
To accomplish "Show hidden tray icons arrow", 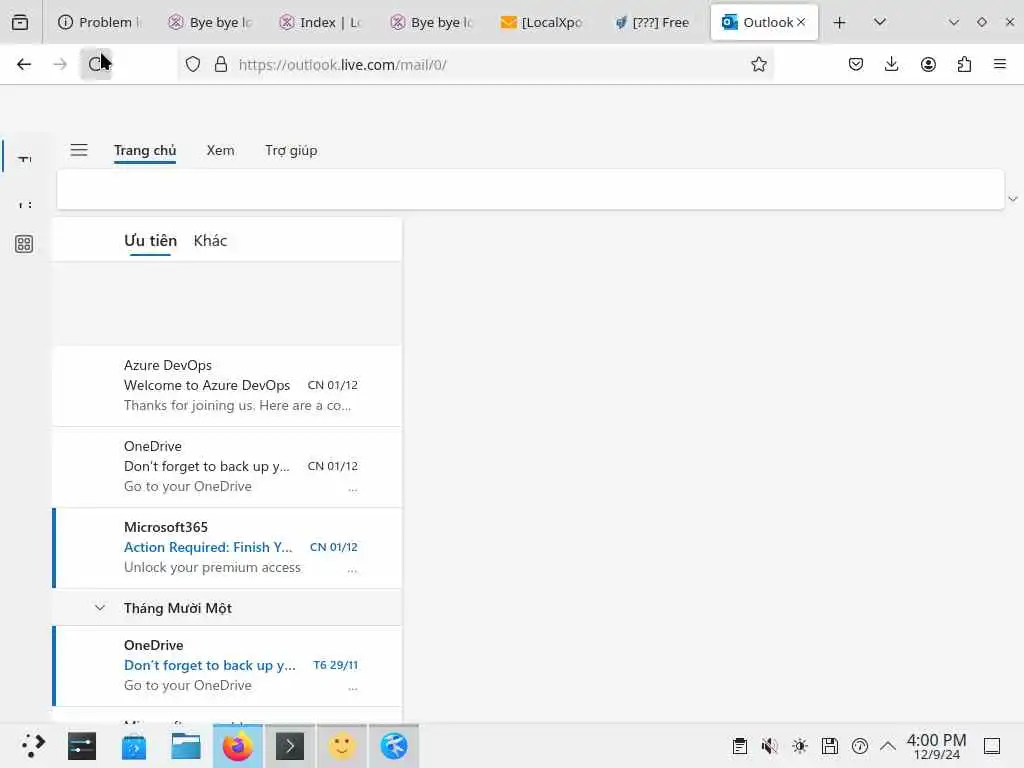I will click(888, 746).
